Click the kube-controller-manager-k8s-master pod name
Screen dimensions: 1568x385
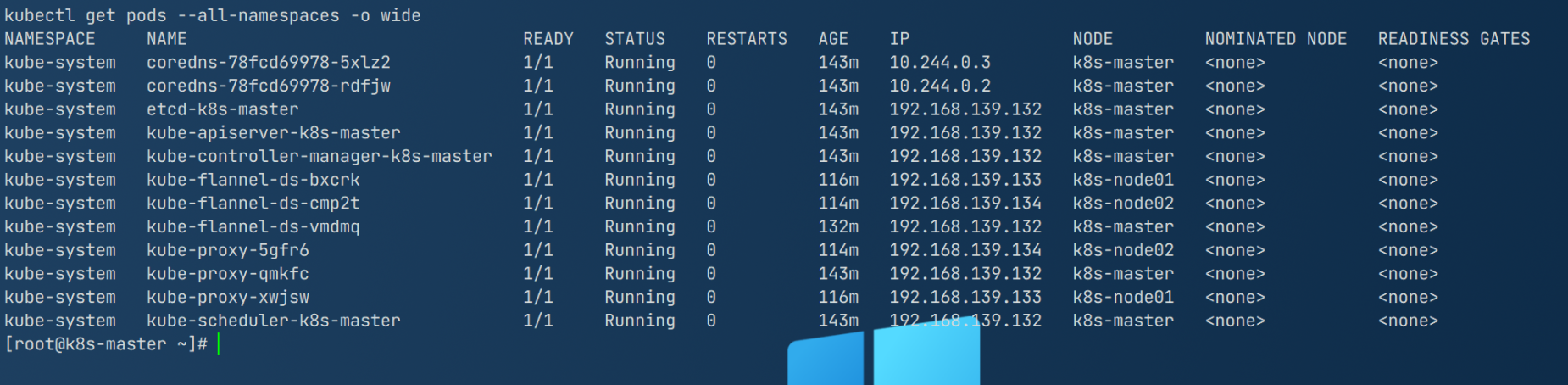[320, 157]
